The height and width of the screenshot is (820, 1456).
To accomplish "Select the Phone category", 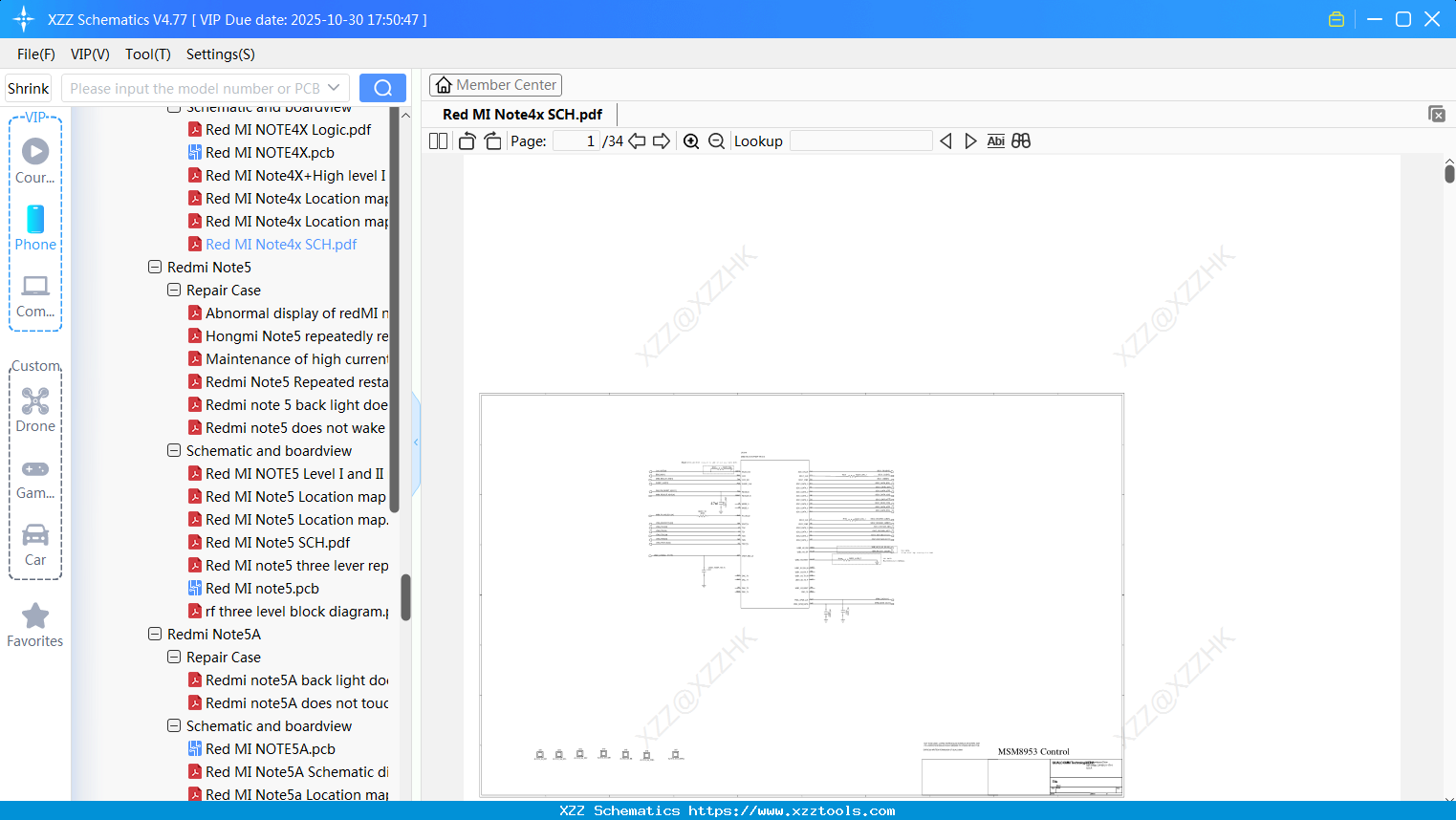I will coord(35,227).
